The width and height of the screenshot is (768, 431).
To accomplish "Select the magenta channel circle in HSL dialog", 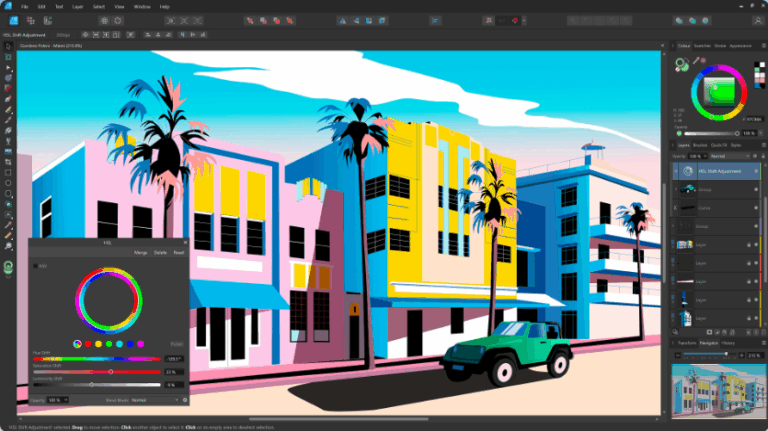I will point(141,344).
